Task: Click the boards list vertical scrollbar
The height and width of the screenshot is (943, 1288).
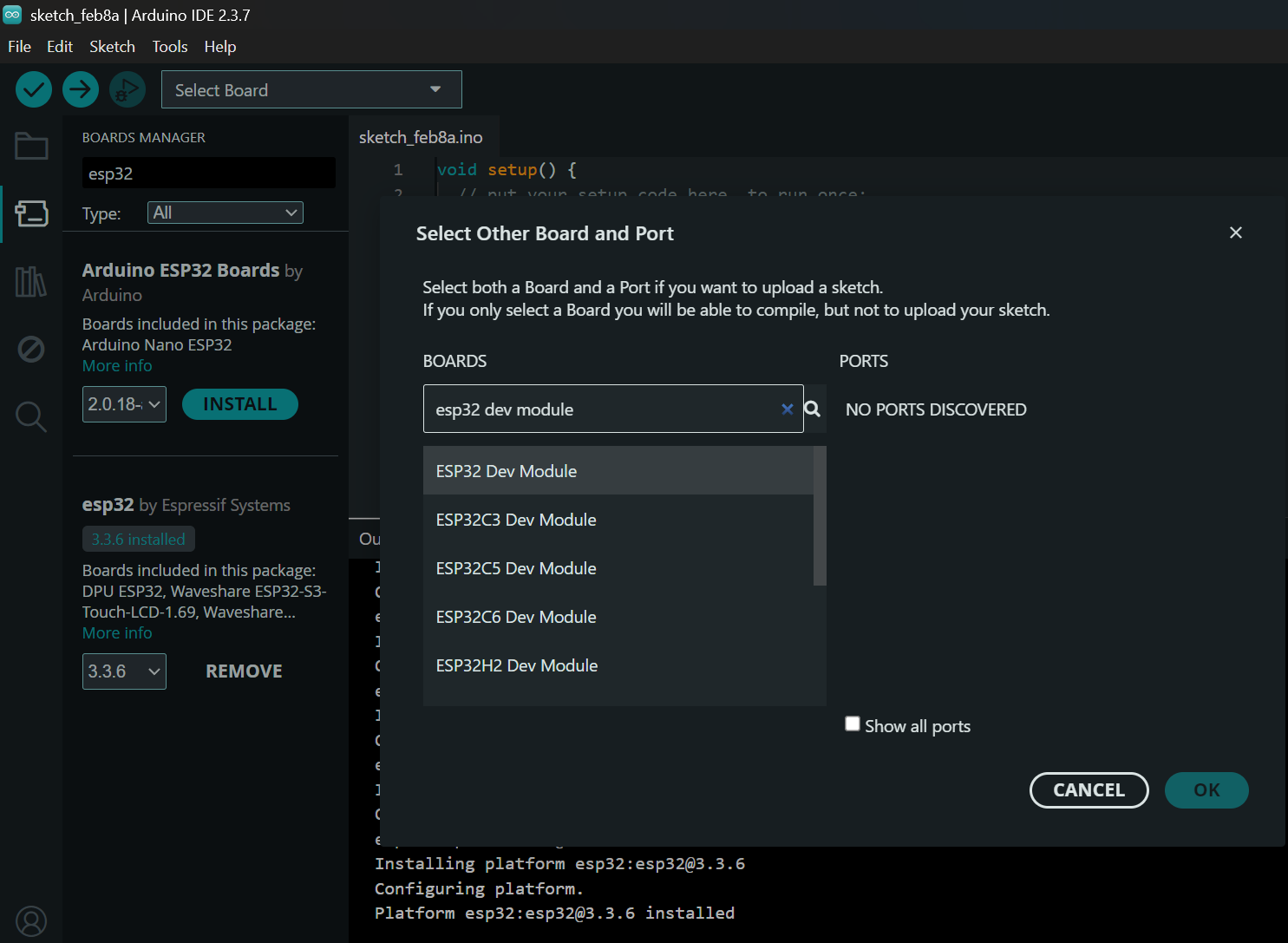Action: tap(820, 516)
